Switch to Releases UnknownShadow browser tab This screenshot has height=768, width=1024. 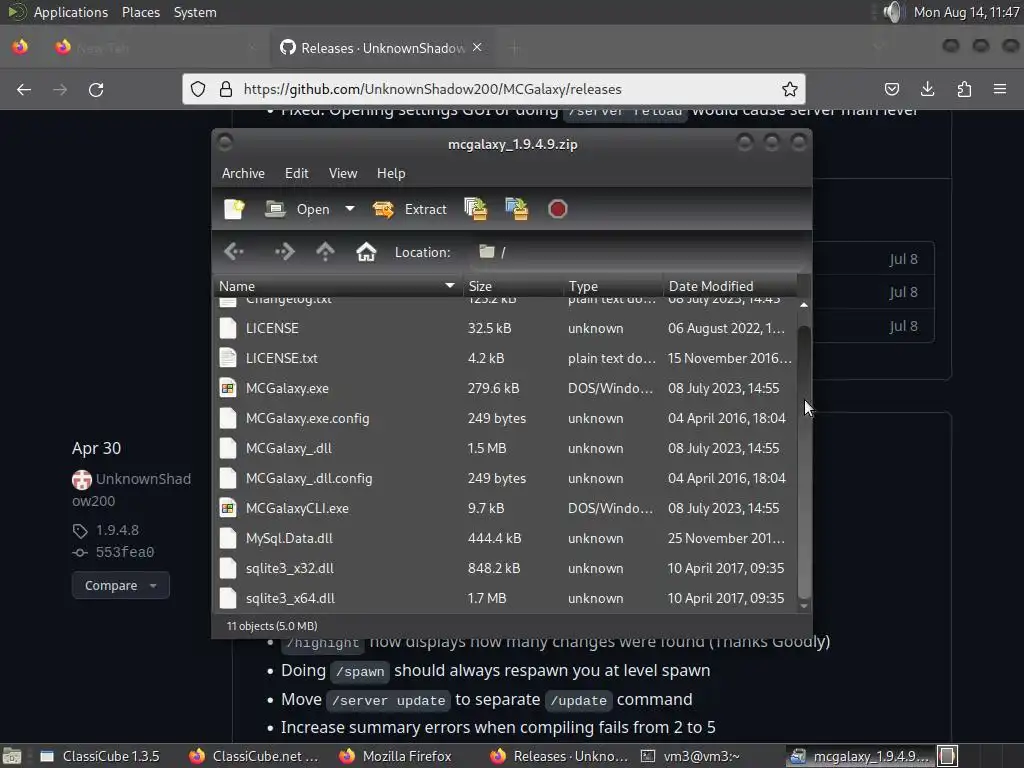382,48
